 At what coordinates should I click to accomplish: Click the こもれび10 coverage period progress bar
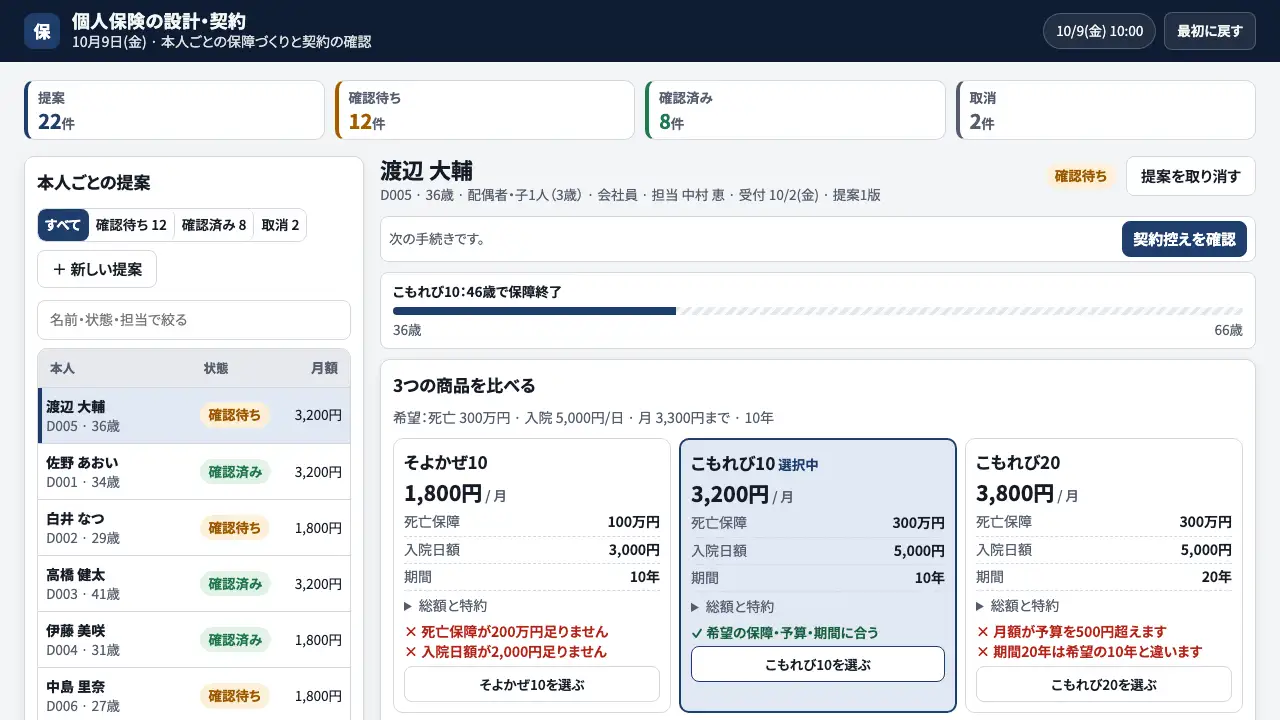[x=818, y=311]
